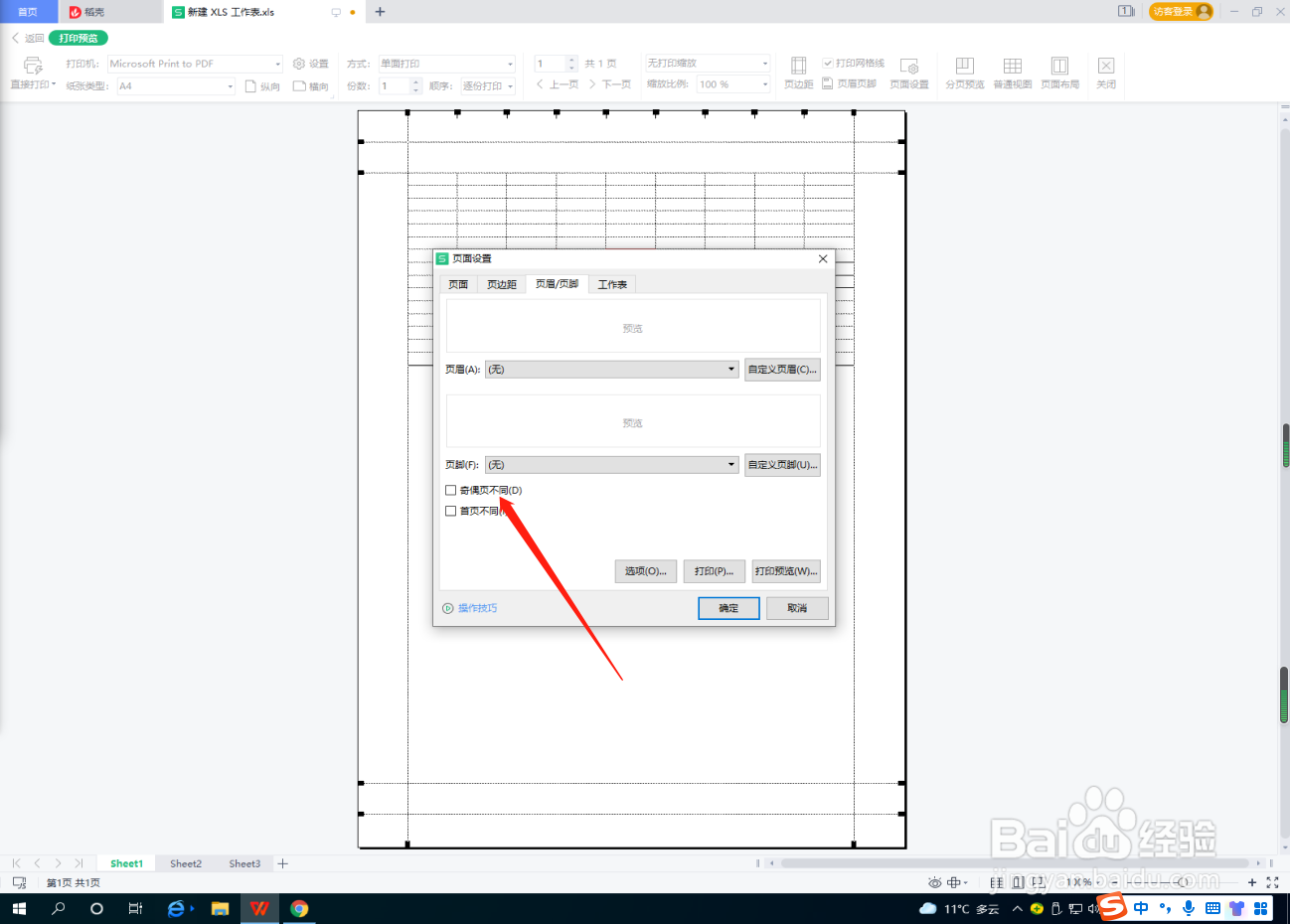Image resolution: width=1290 pixels, height=924 pixels.
Task: Switch to 分页预览 view
Action: pyautogui.click(x=964, y=73)
